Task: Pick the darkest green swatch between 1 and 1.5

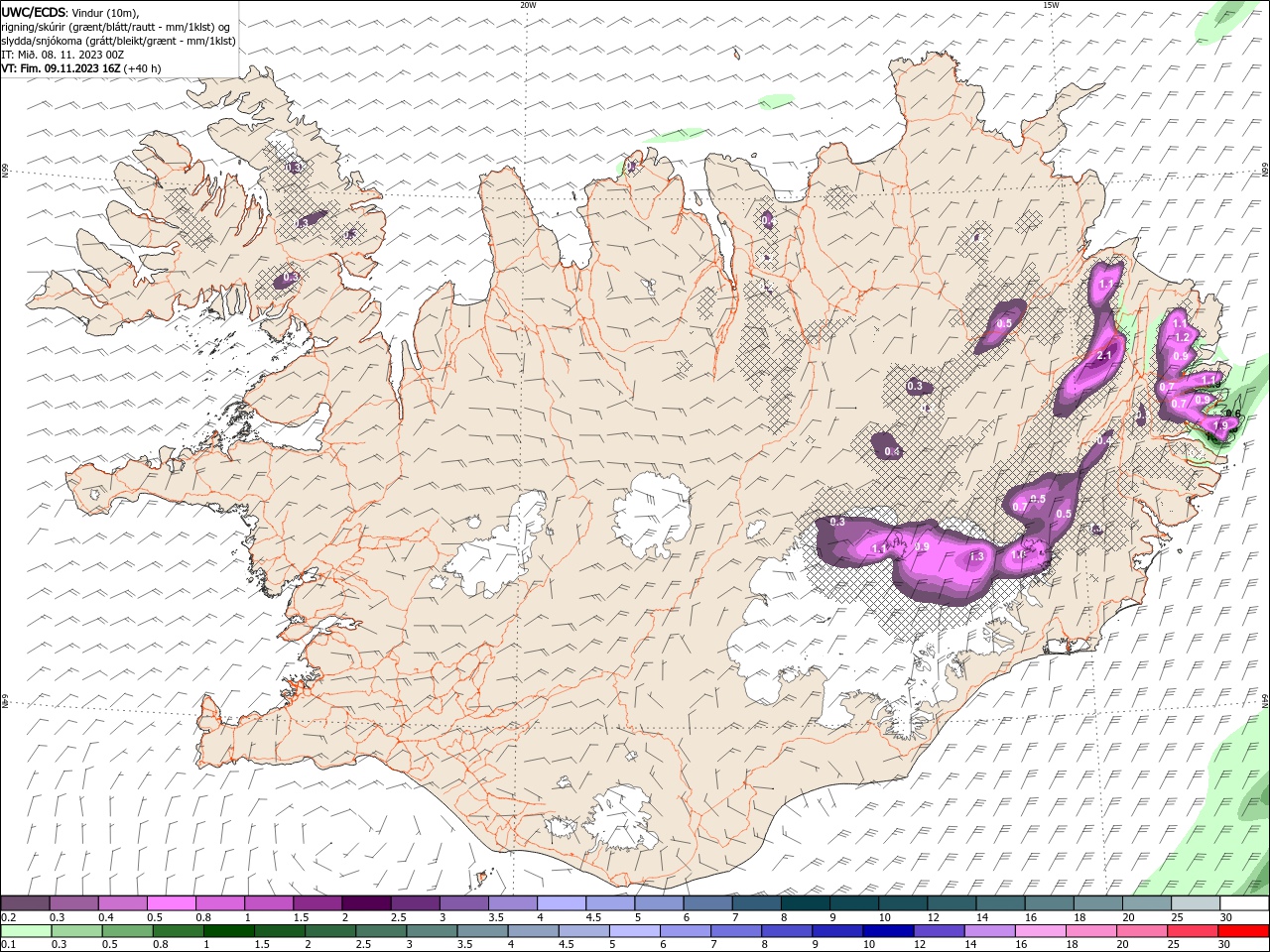Action: coord(228,931)
